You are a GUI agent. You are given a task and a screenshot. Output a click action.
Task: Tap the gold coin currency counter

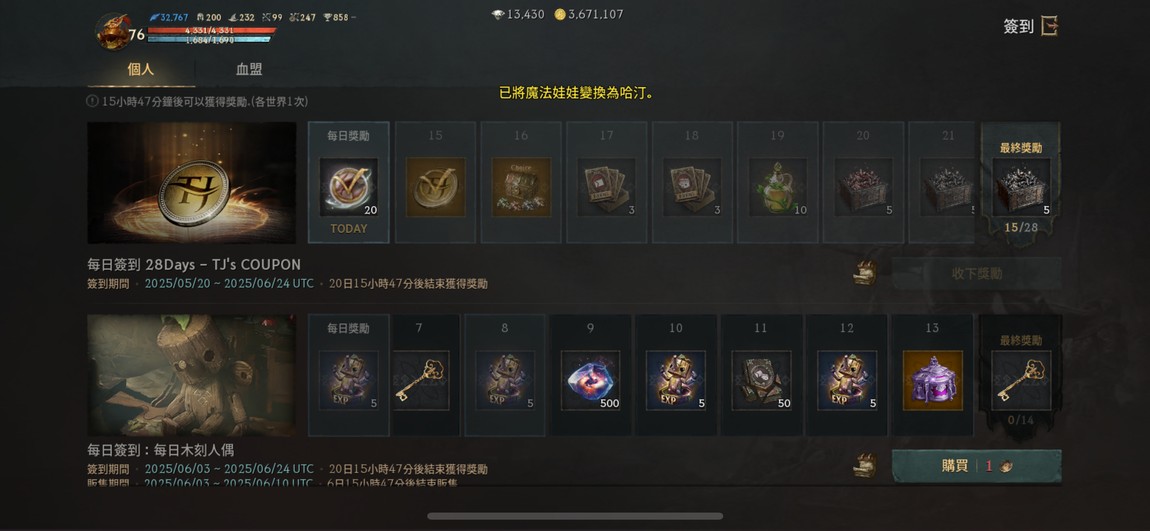point(589,14)
